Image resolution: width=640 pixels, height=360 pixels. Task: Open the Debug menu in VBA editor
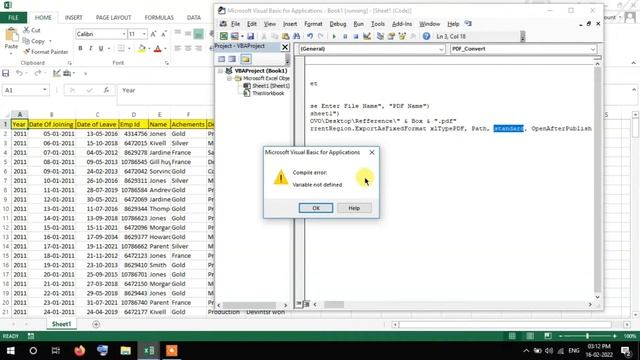click(x=338, y=24)
